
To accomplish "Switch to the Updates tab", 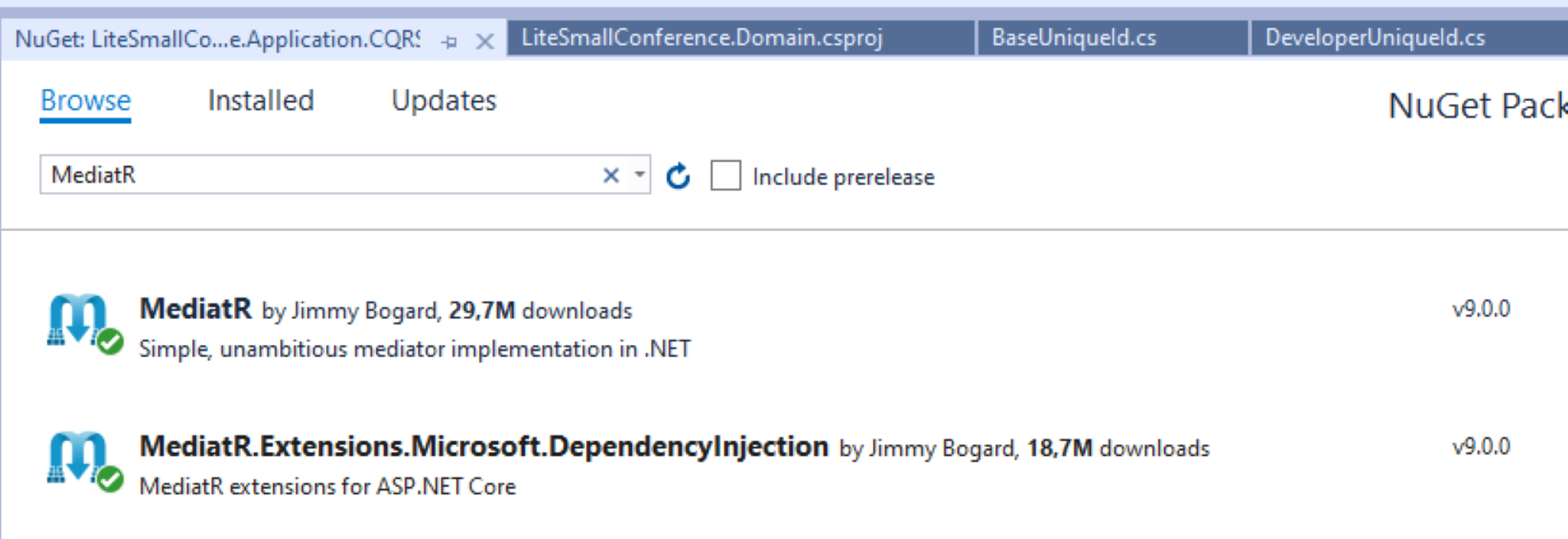I will pos(444,100).
